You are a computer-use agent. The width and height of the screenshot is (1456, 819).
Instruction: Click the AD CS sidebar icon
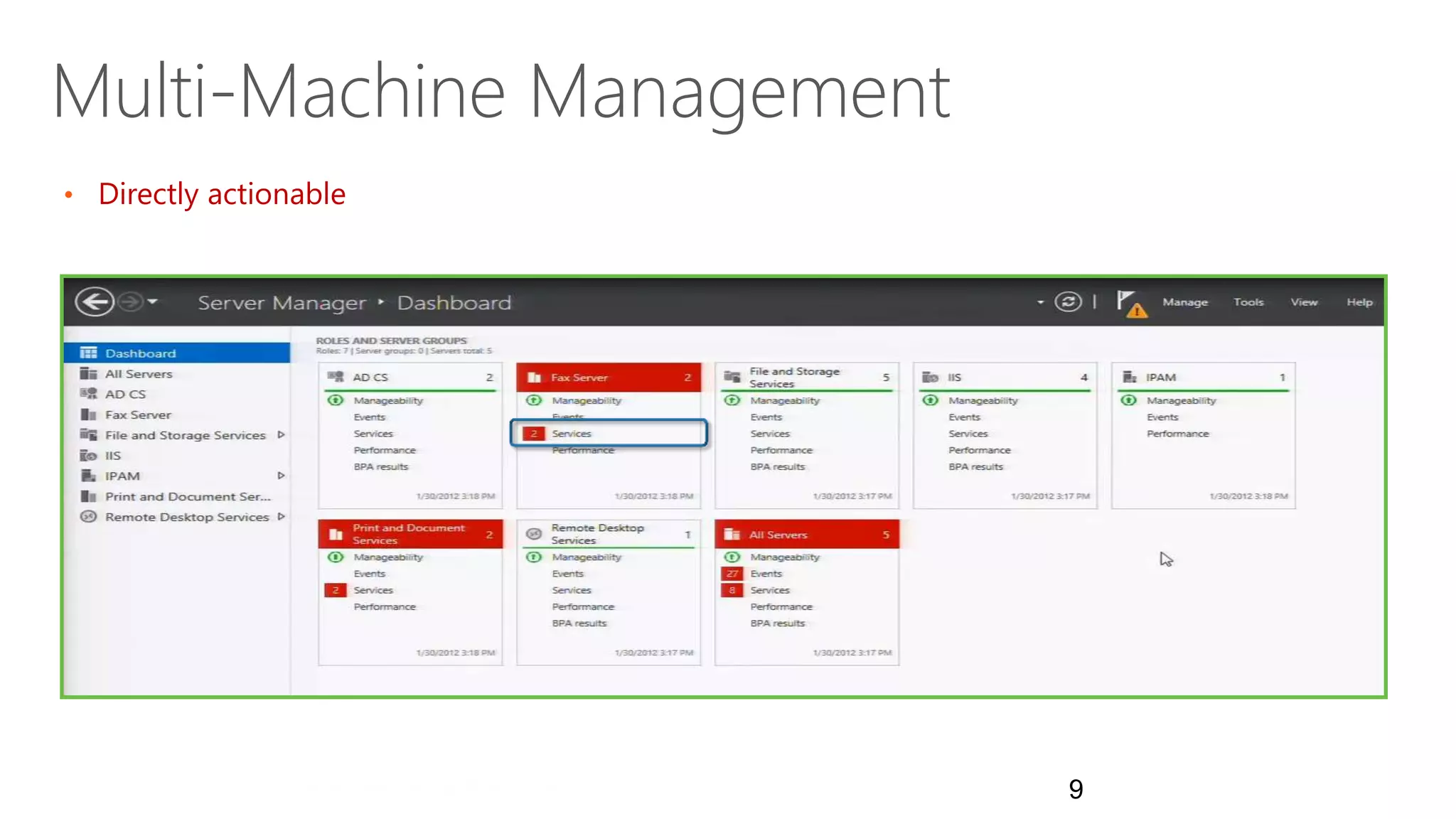(88, 394)
